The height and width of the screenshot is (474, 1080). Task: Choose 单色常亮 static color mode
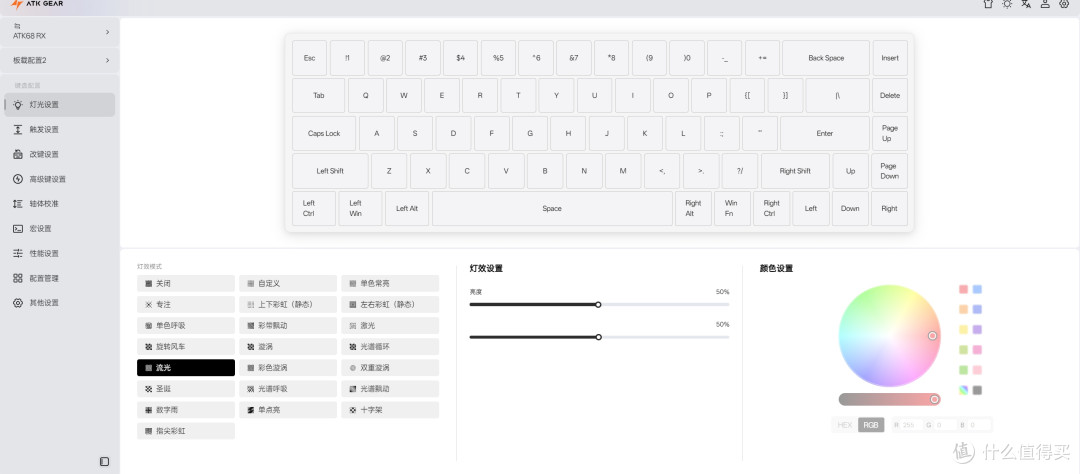pos(390,283)
